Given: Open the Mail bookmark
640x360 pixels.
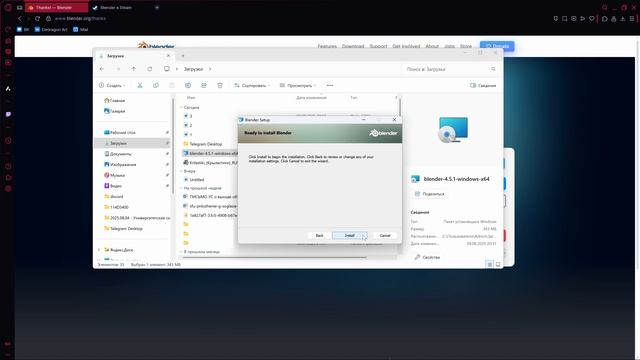Looking at the screenshot, I should click(x=80, y=29).
